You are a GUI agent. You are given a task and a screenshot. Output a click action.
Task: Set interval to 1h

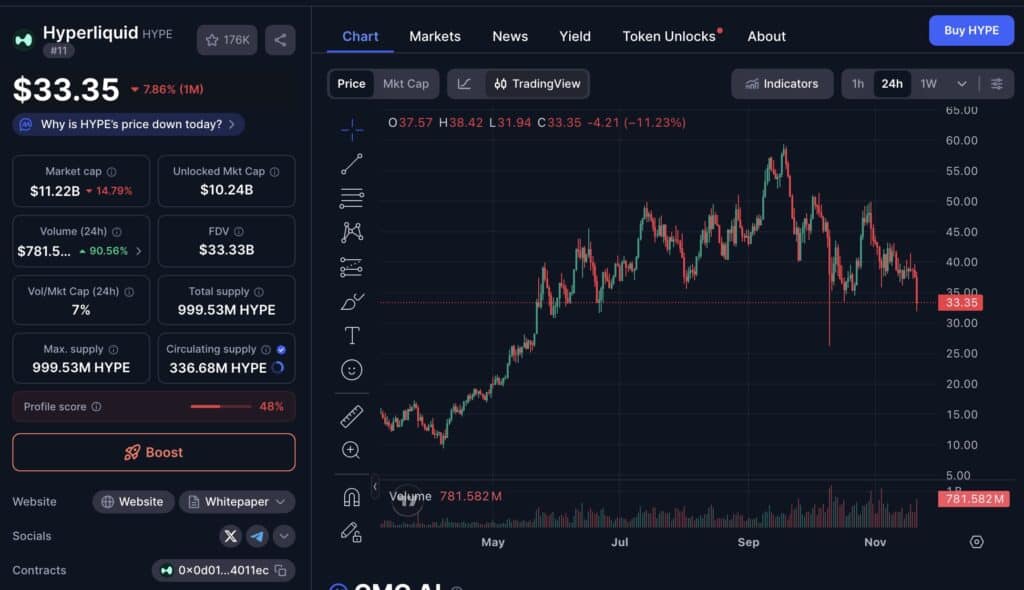pyautogui.click(x=857, y=84)
